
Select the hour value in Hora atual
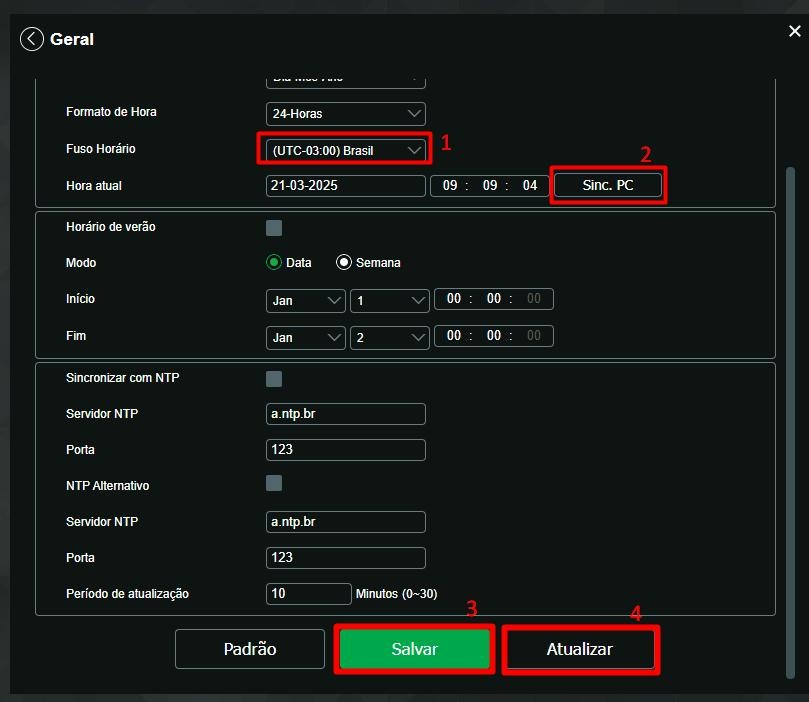(450, 186)
